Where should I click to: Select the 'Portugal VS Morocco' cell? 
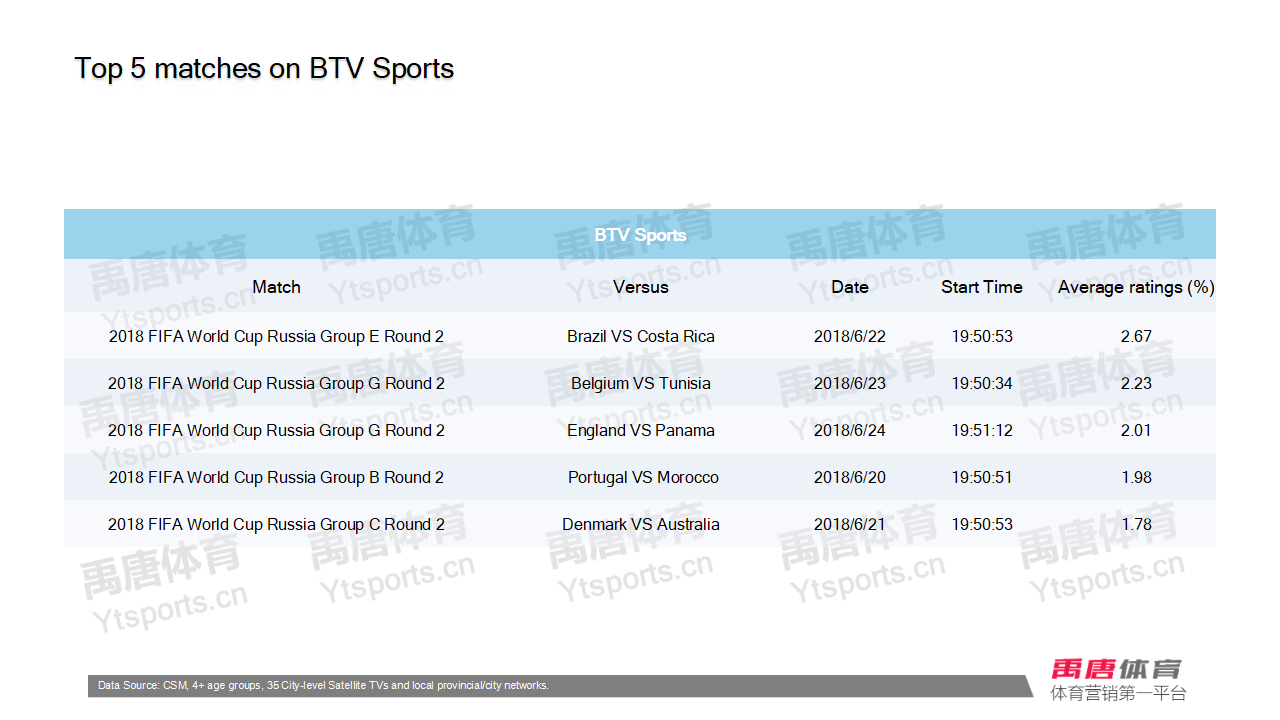click(x=642, y=477)
